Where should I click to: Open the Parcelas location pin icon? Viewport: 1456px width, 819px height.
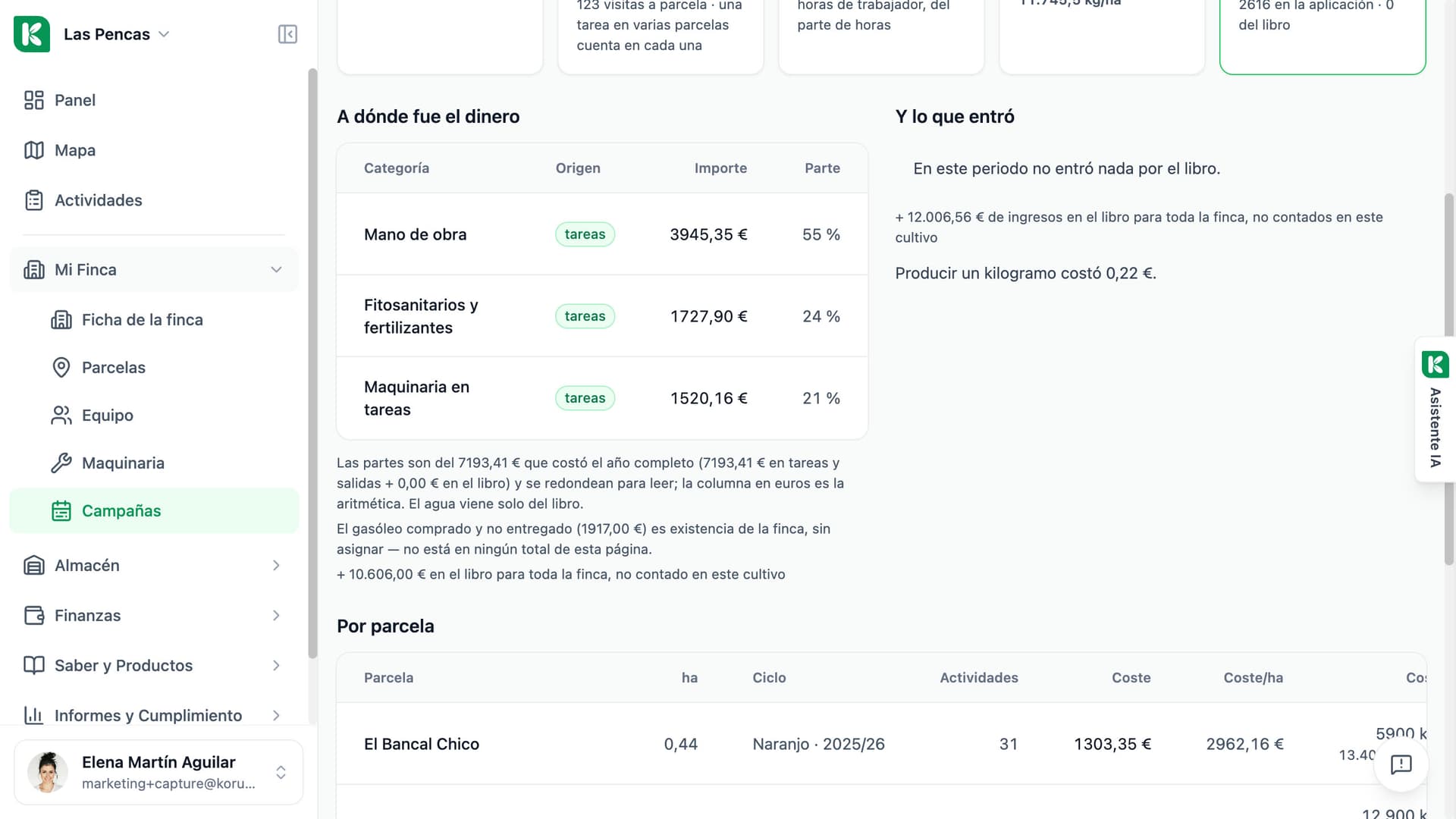pyautogui.click(x=61, y=367)
